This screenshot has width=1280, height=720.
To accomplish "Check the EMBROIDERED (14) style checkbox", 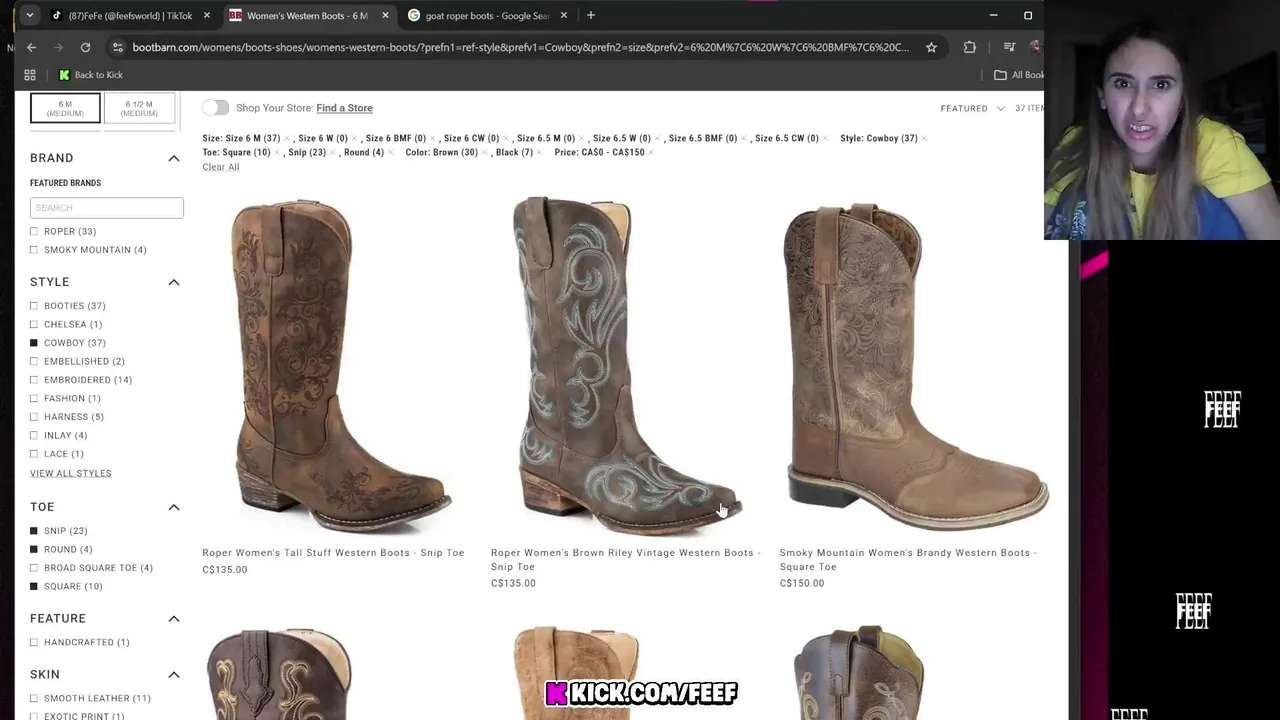I will point(34,380).
